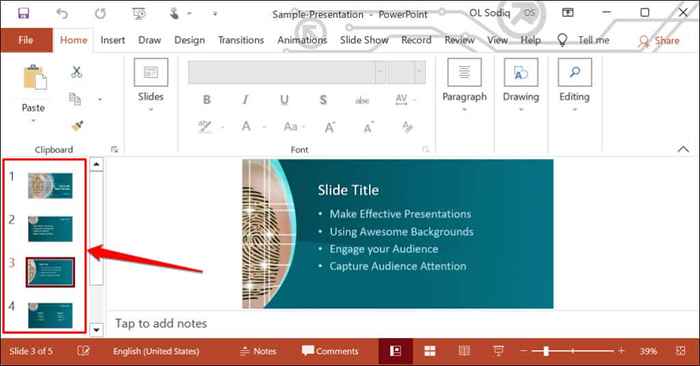The width and height of the screenshot is (700, 366).
Task: Open Comments from status bar
Action: 330,351
